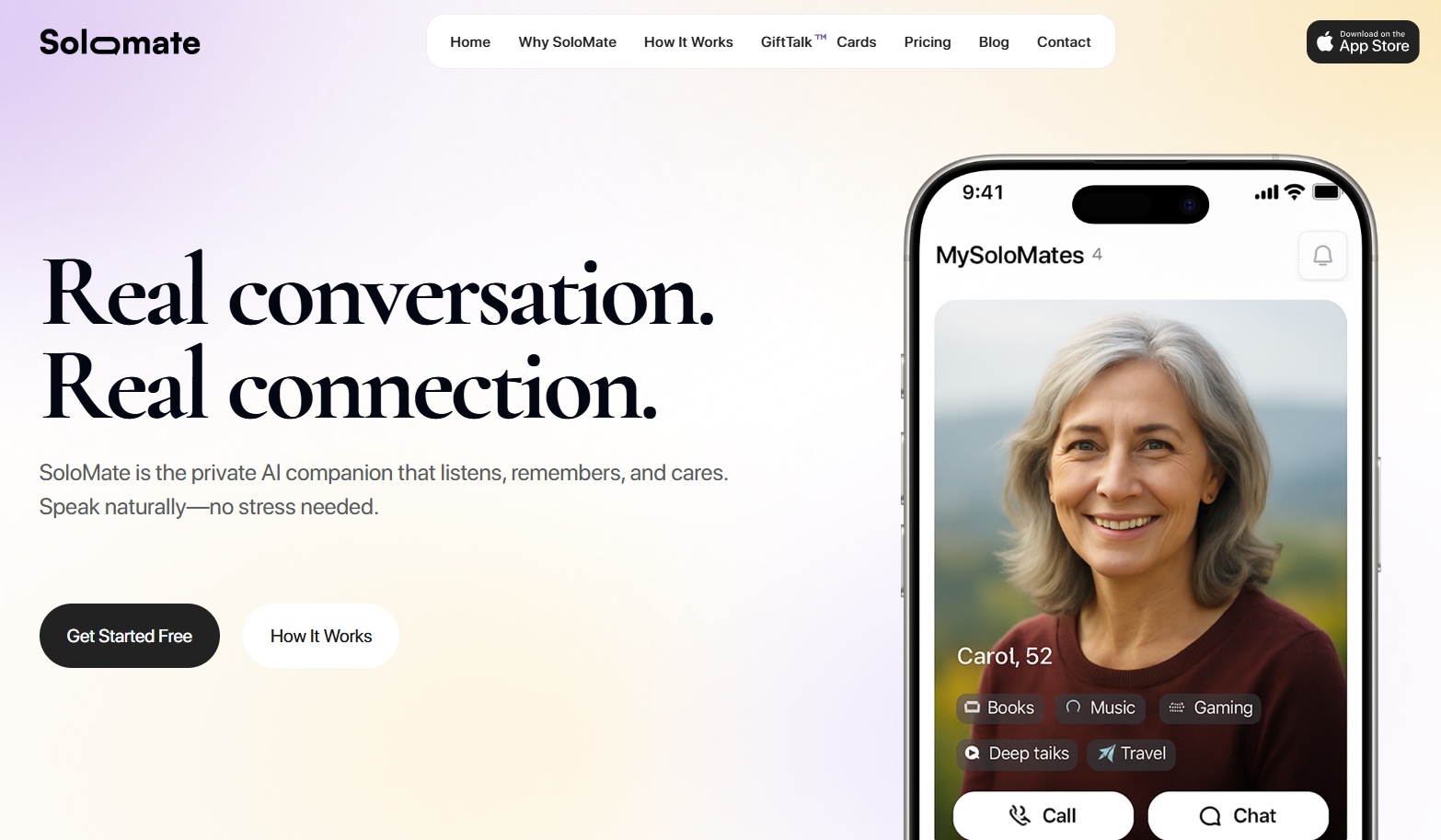This screenshot has width=1441, height=840.
Task: Open GiftTalk Cards menu item
Action: (x=818, y=41)
